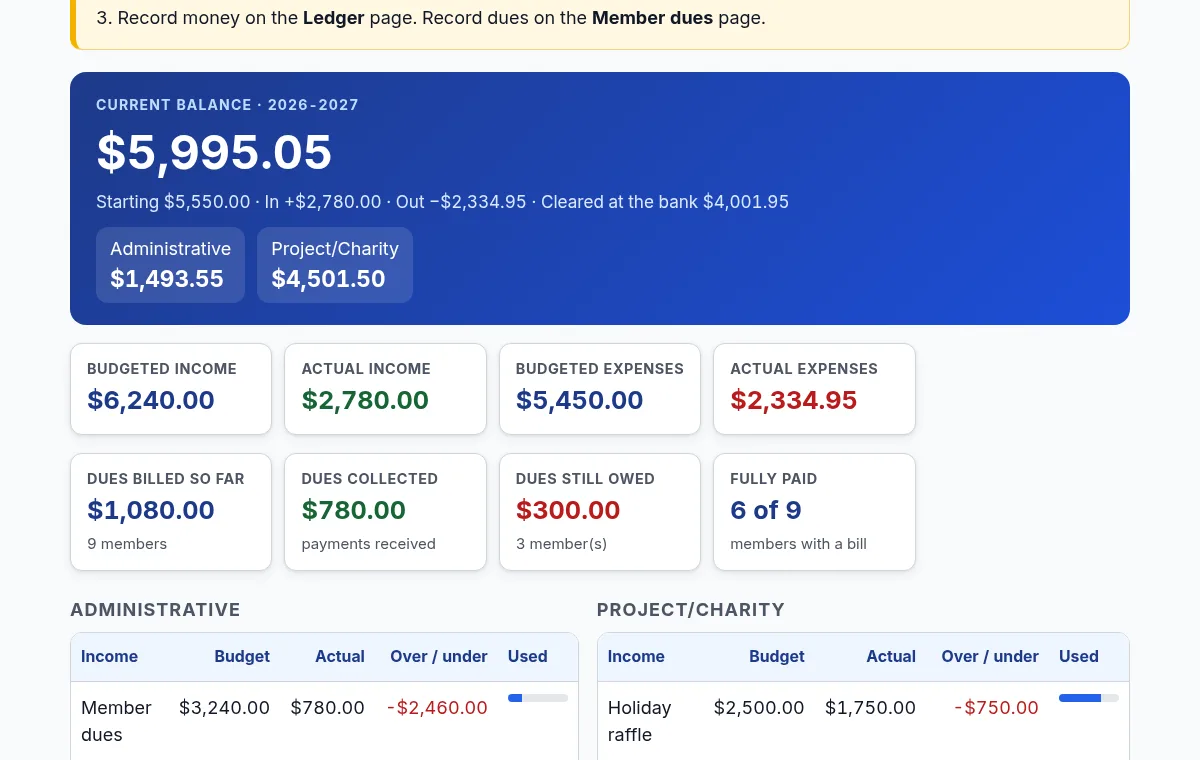The width and height of the screenshot is (1200, 760).
Task: Select the Budgeted Income card
Action: point(171,389)
